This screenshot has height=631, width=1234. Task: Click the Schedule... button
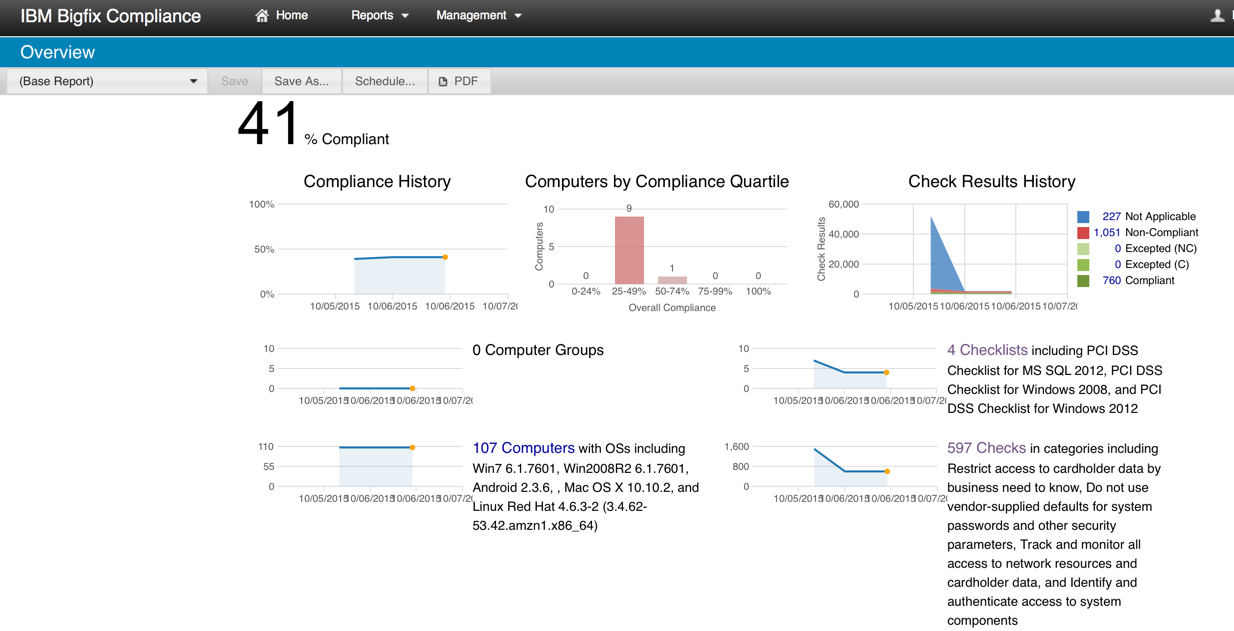[x=384, y=81]
